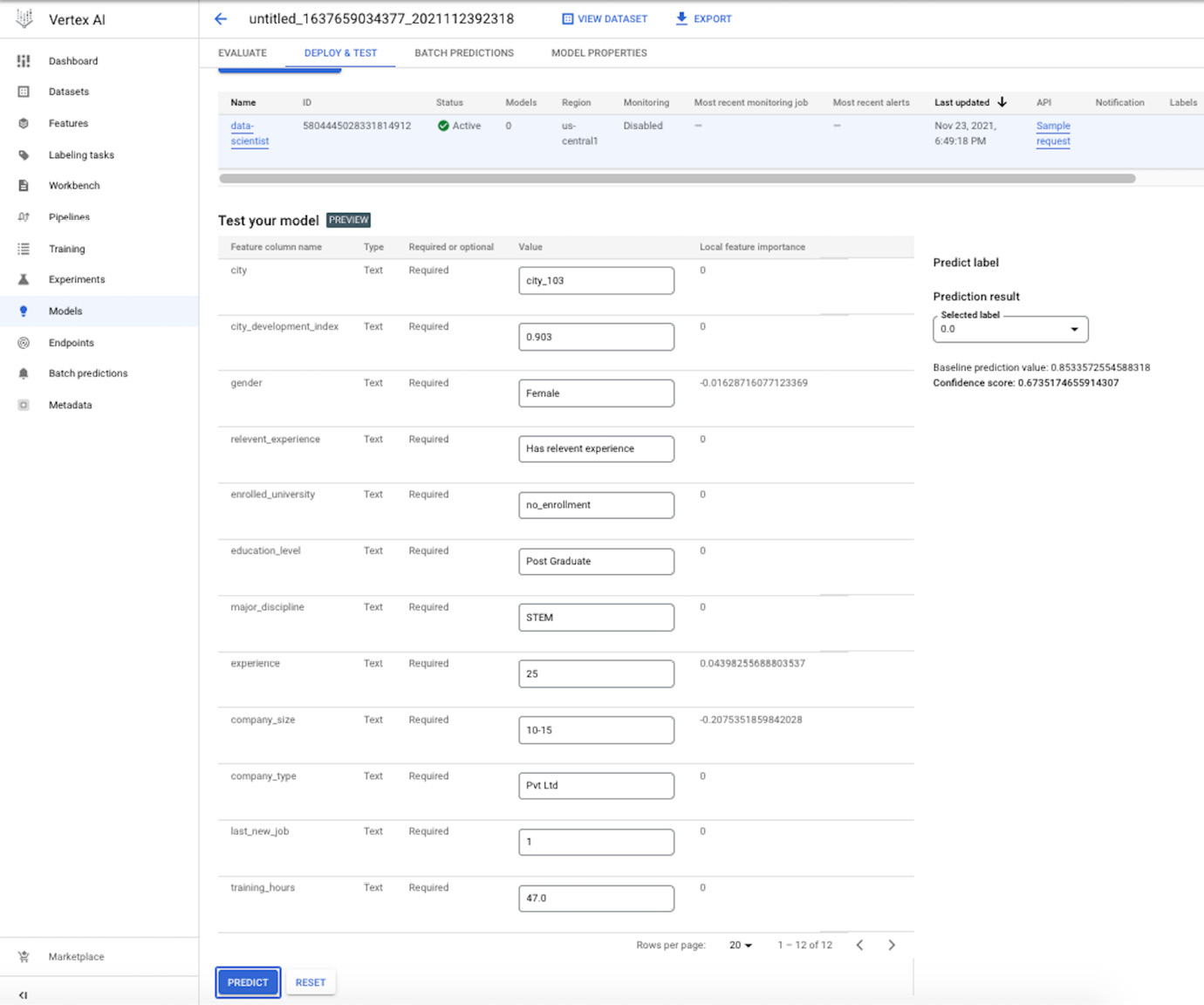Click the Metadata icon in sidebar

coord(24,405)
